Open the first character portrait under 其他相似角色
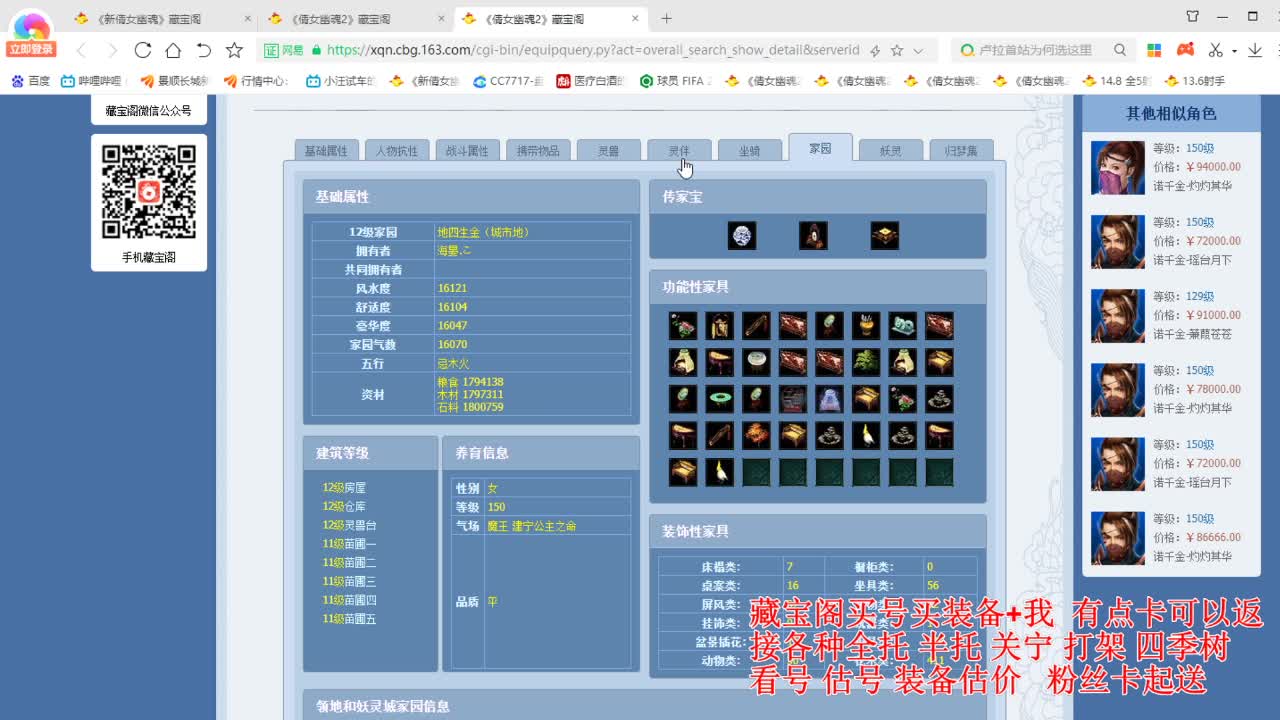 pos(1117,170)
